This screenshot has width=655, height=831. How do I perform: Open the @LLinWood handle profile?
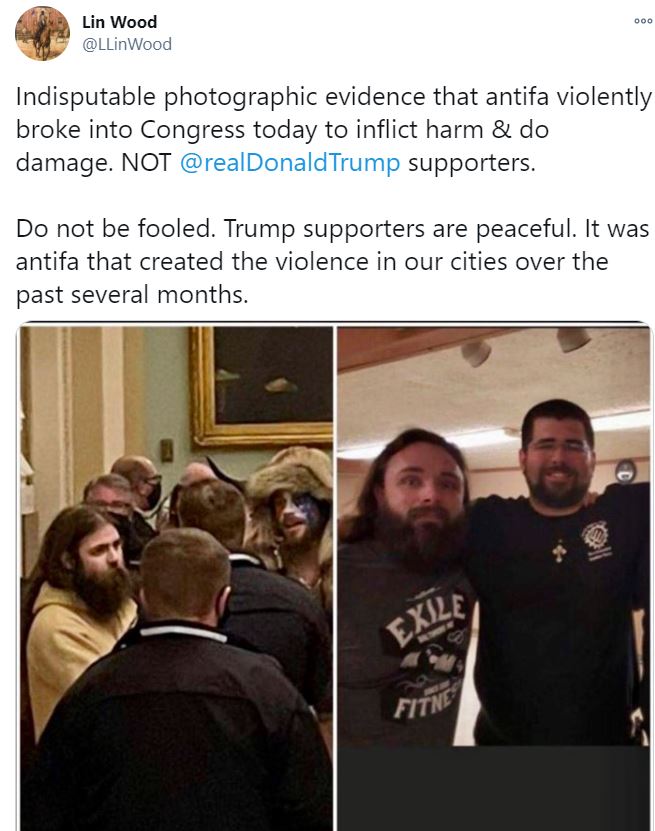(127, 44)
